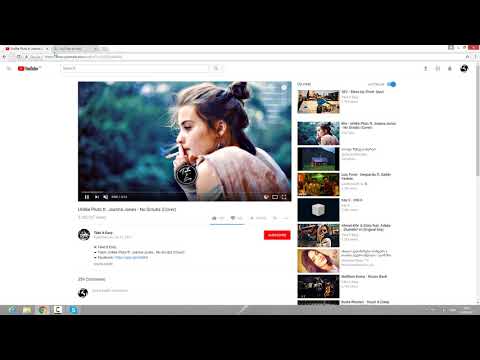Open the white cube video thumbnail

click(x=318, y=210)
